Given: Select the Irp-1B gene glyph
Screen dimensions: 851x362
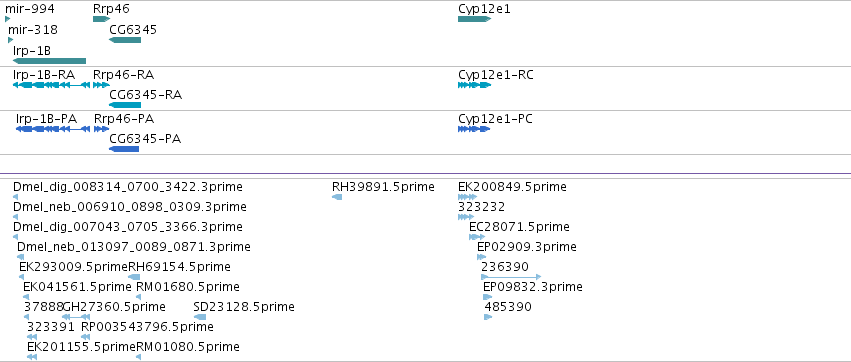Looking at the screenshot, I should 49,61.
